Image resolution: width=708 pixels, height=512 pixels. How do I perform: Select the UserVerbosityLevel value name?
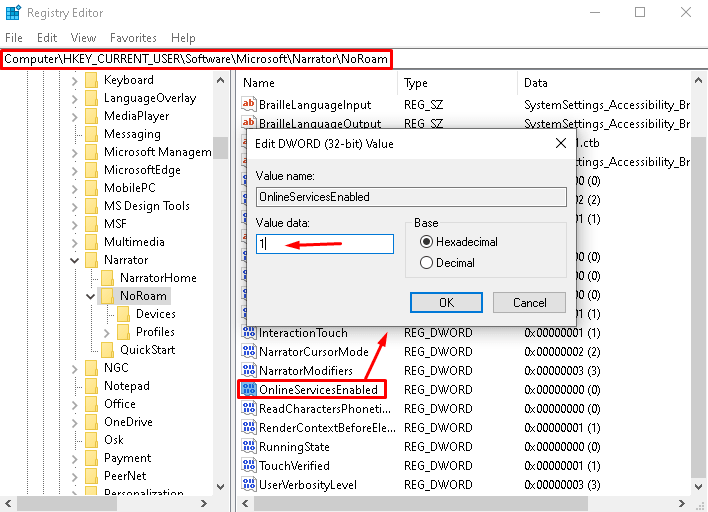pyautogui.click(x=307, y=484)
